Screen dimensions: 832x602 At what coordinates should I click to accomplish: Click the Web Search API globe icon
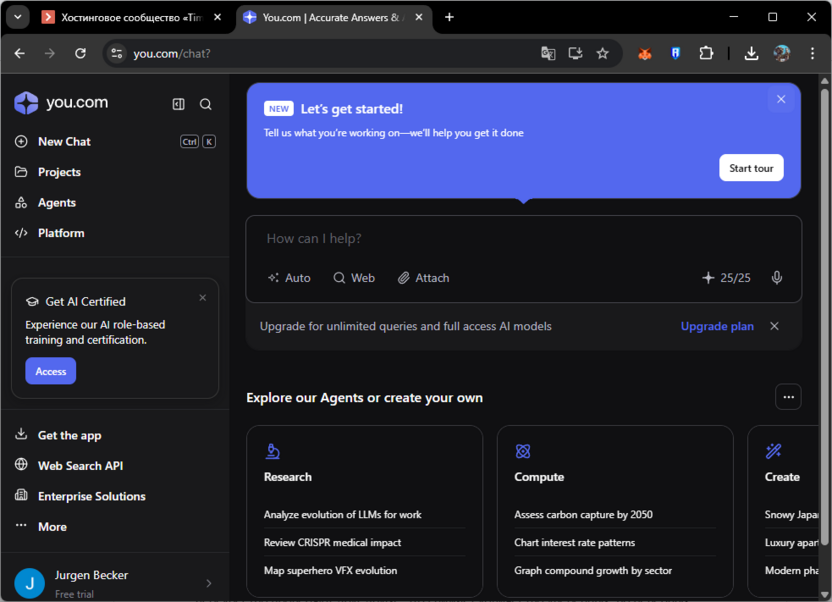pyautogui.click(x=21, y=465)
